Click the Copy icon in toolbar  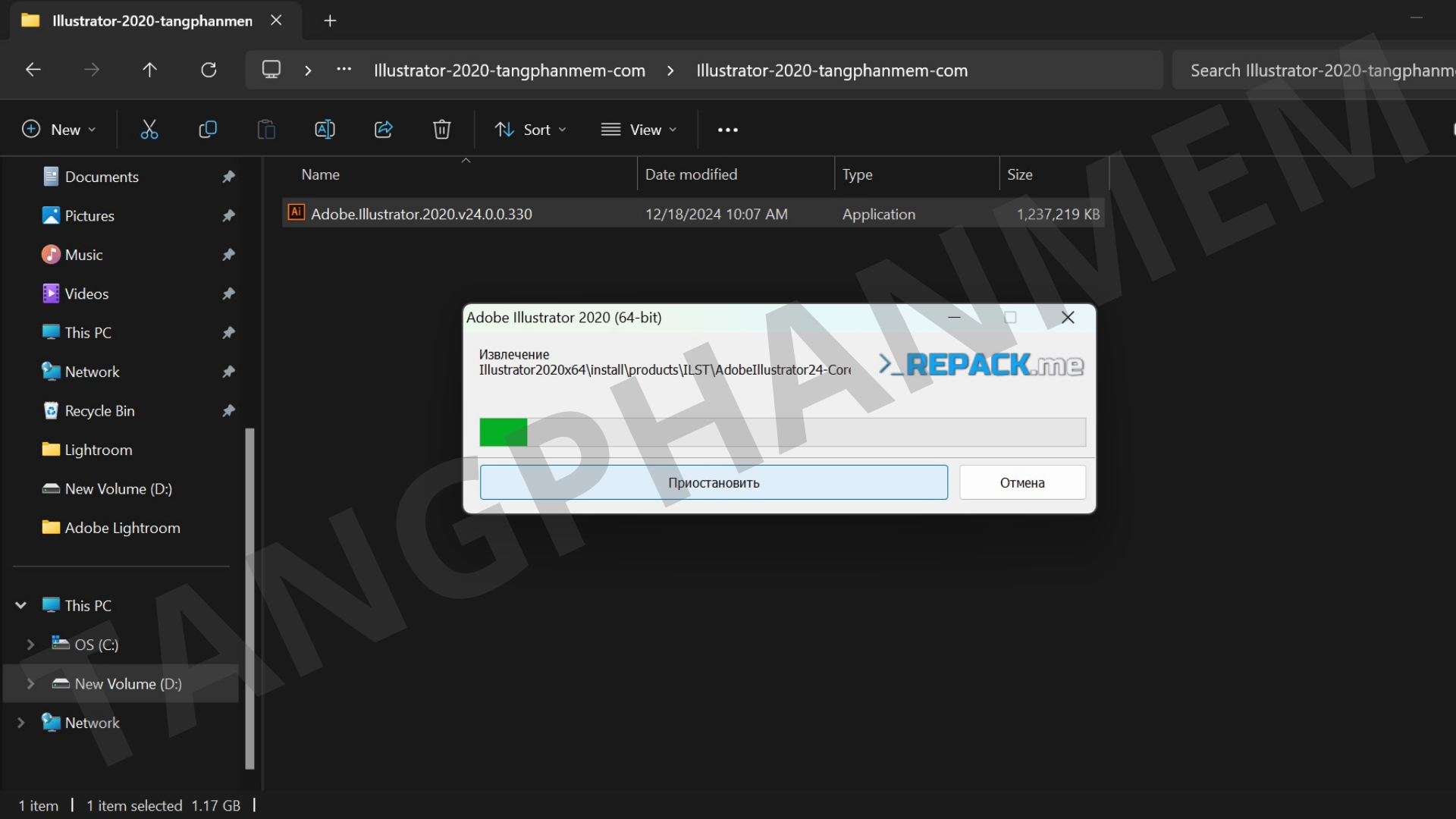click(x=208, y=130)
